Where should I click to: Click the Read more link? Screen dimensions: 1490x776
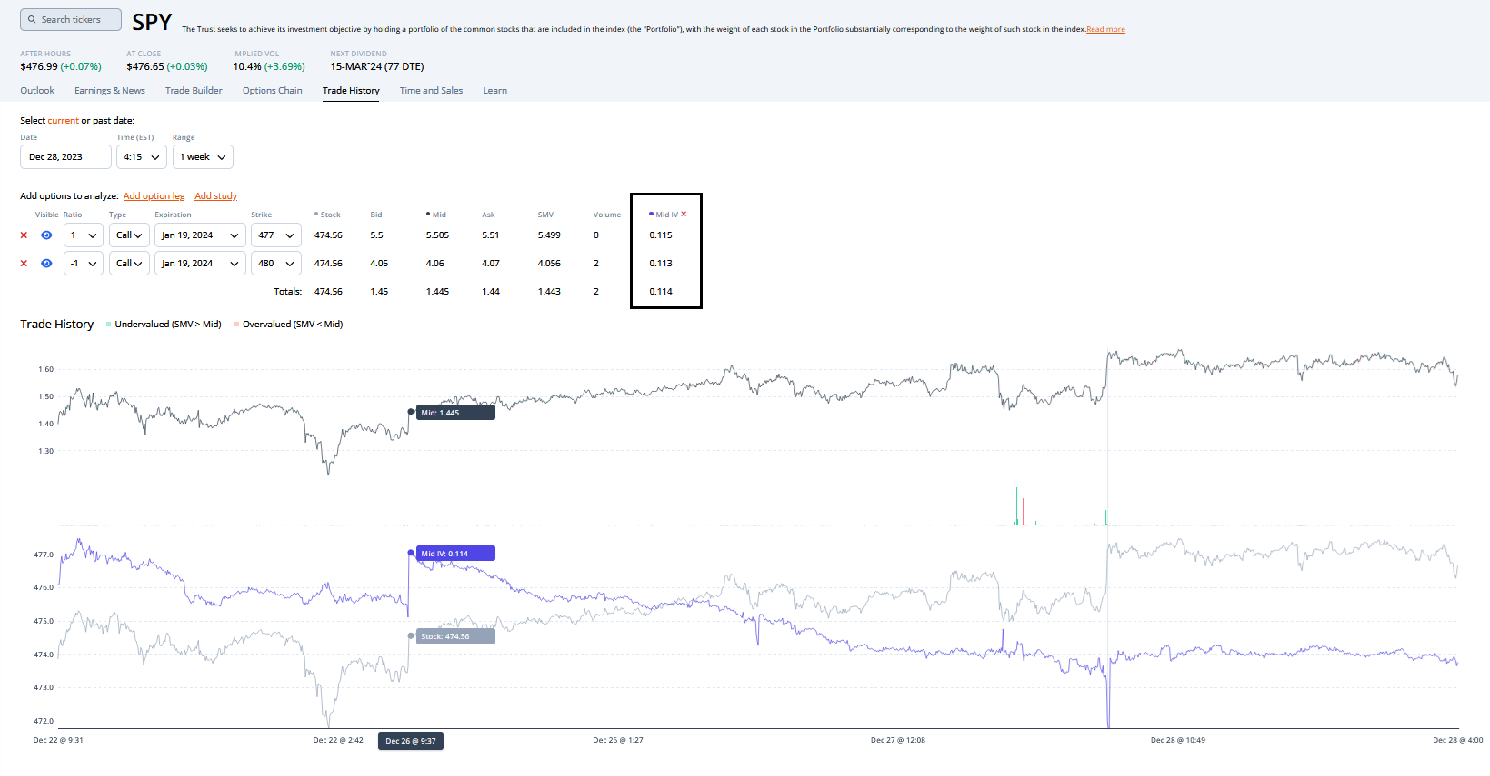click(x=1105, y=30)
